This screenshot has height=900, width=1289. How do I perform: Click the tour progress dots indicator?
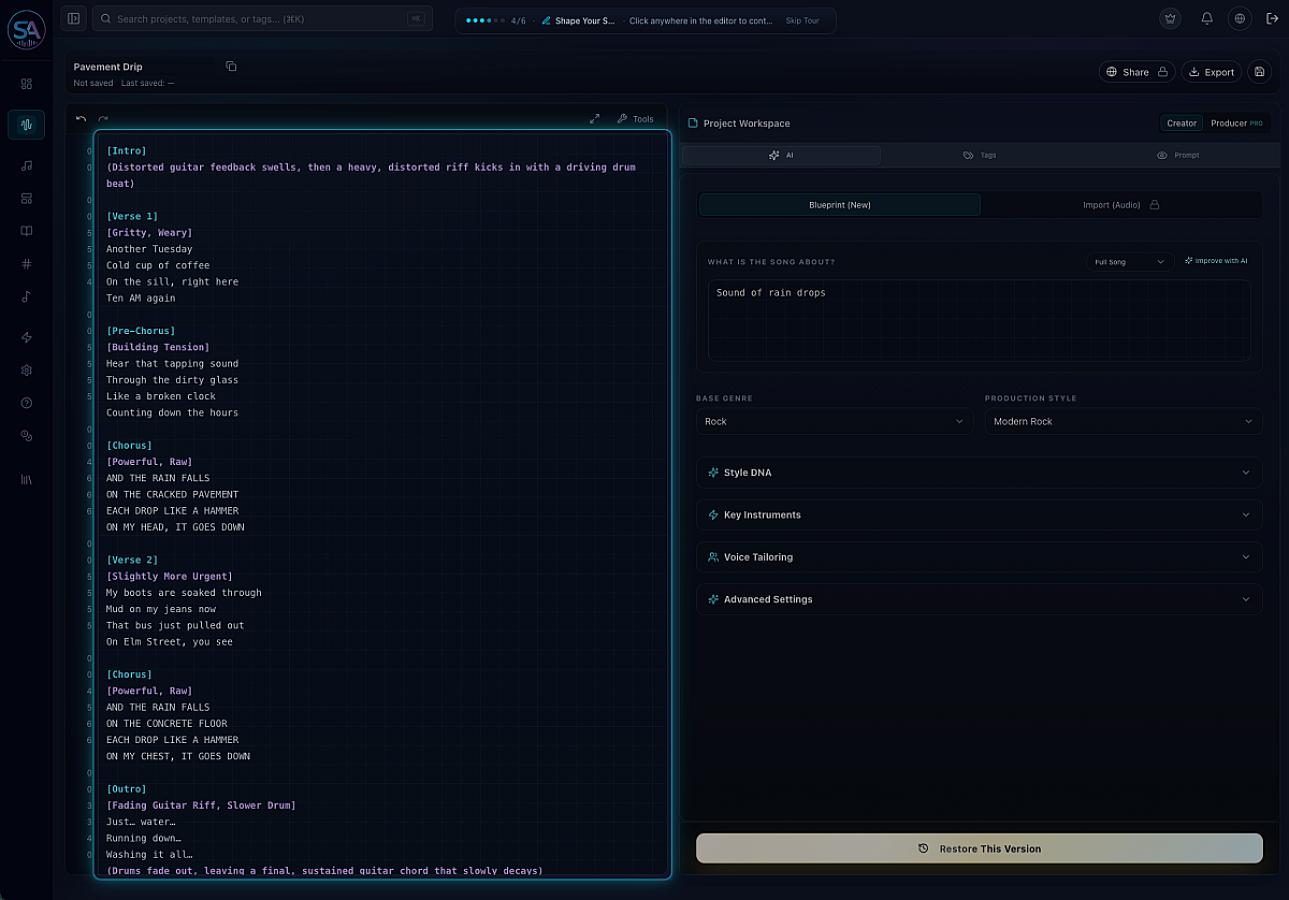coord(485,20)
